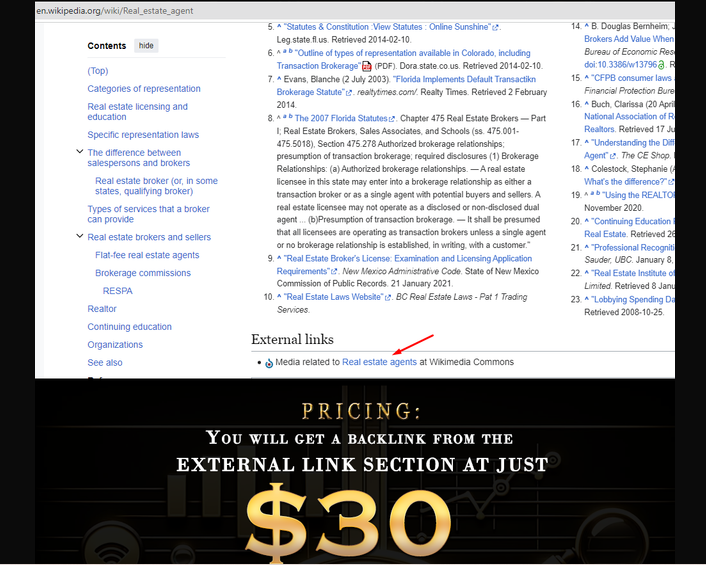Click caret back-link of reference 9
The width and height of the screenshot is (706, 565).
[x=279, y=258]
